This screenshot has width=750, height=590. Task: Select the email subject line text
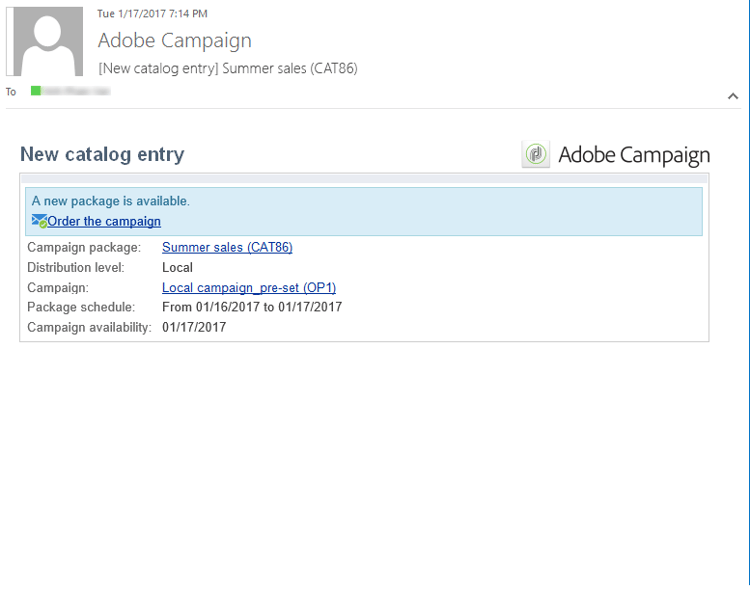(x=228, y=68)
